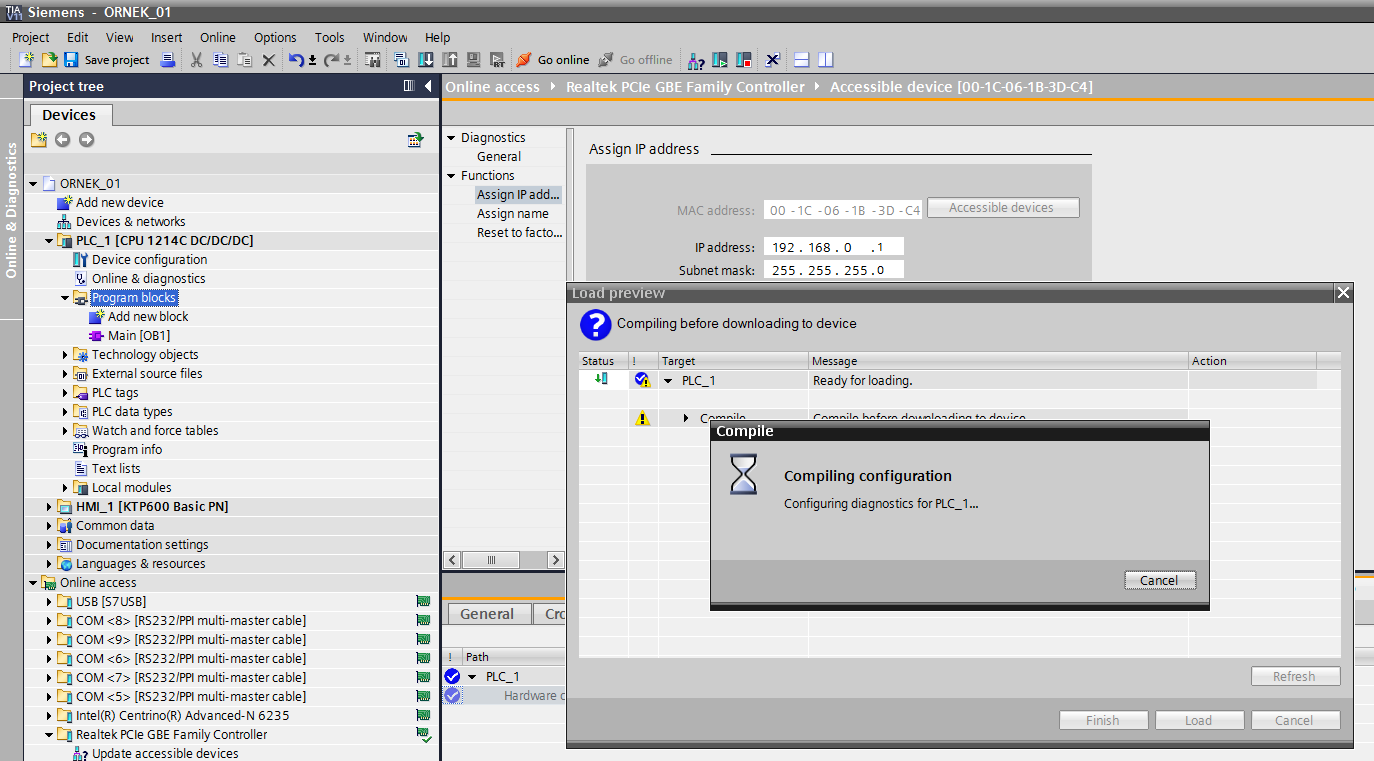
Task: Click the overview table icon in Project tree
Action: click(416, 139)
